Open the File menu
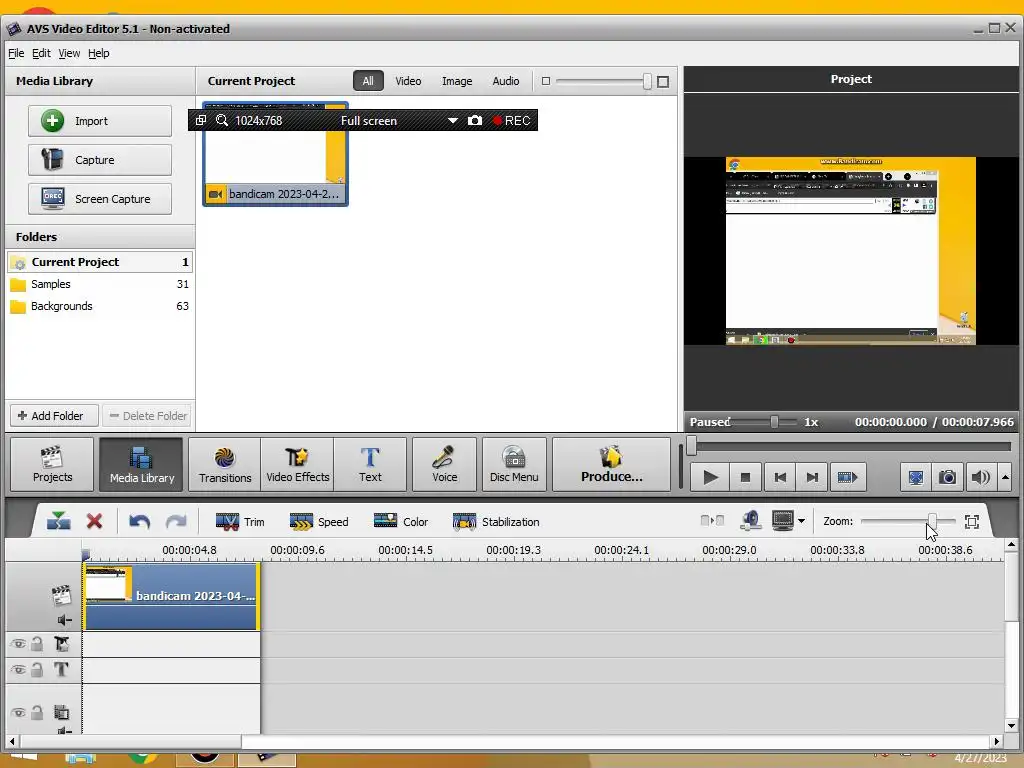 pos(16,54)
